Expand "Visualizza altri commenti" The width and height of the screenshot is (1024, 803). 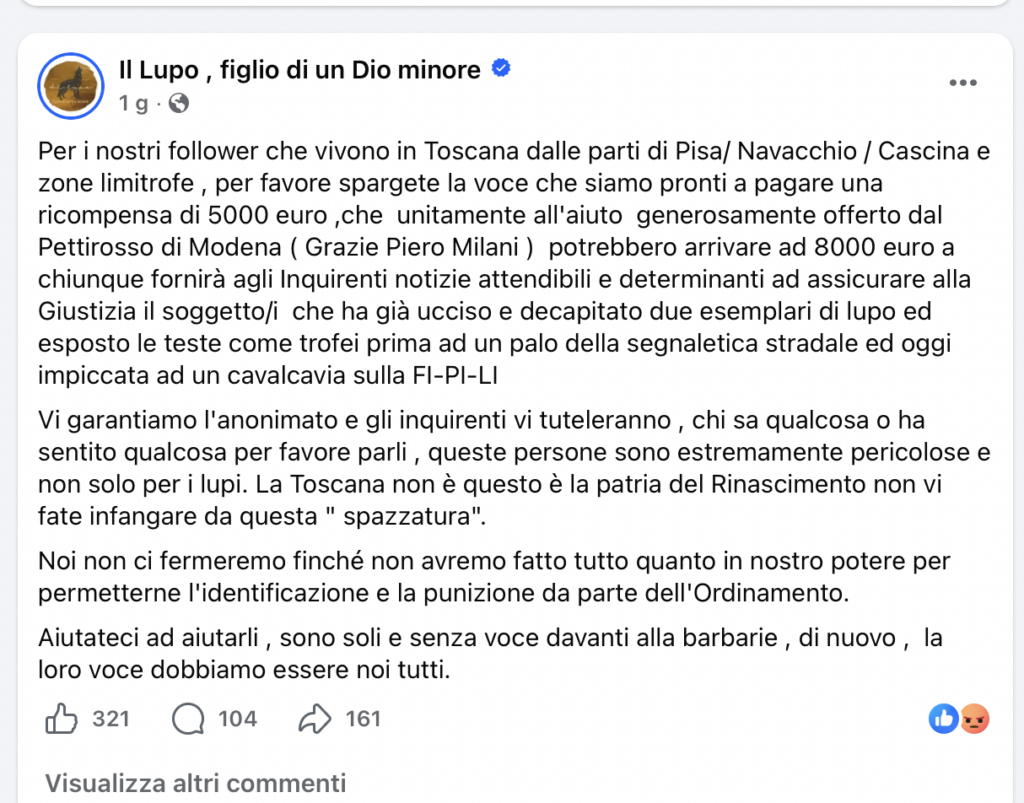(195, 782)
